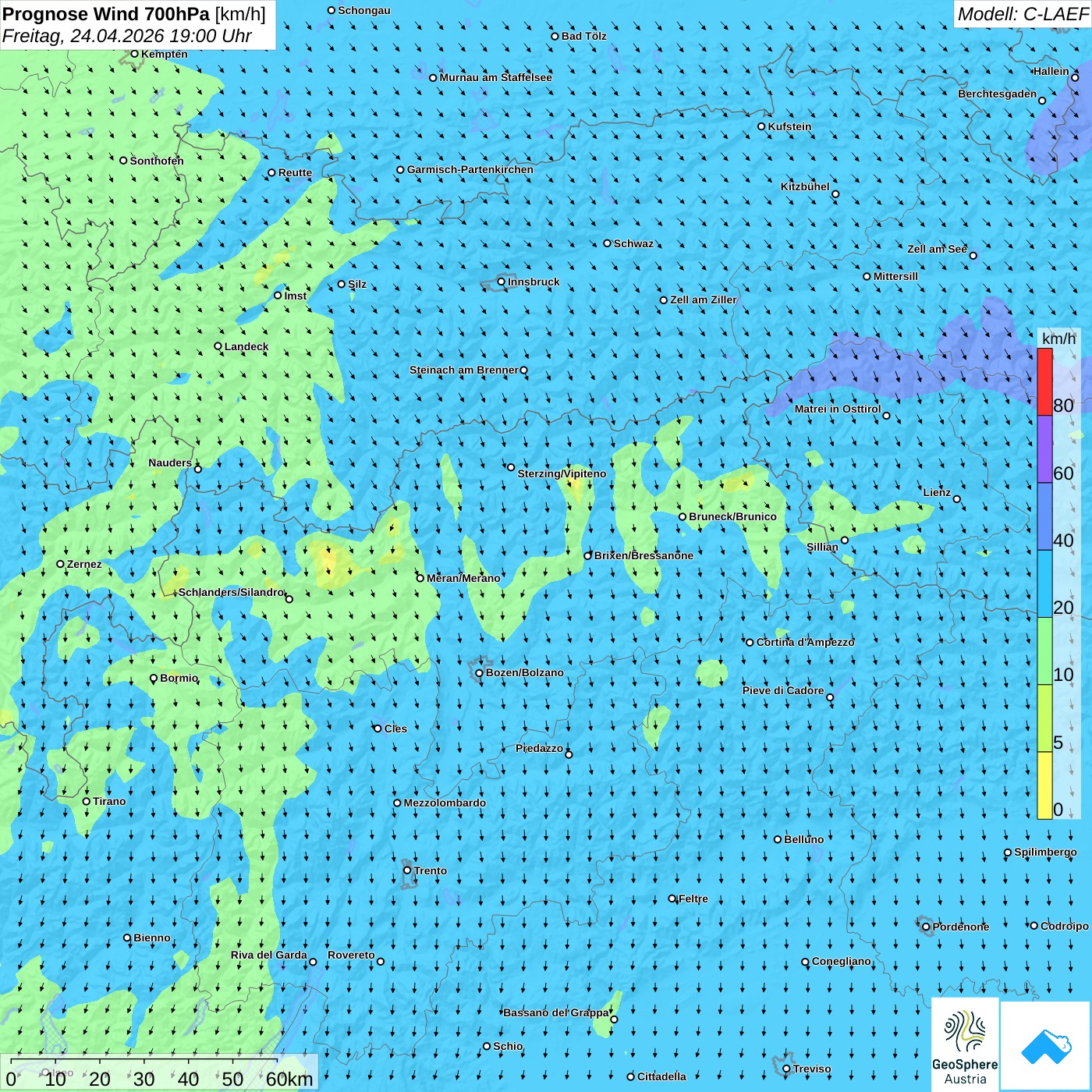Click the 'Garmisch-Partenkirchen' label
Image resolution: width=1092 pixels, height=1092 pixels.
(470, 169)
